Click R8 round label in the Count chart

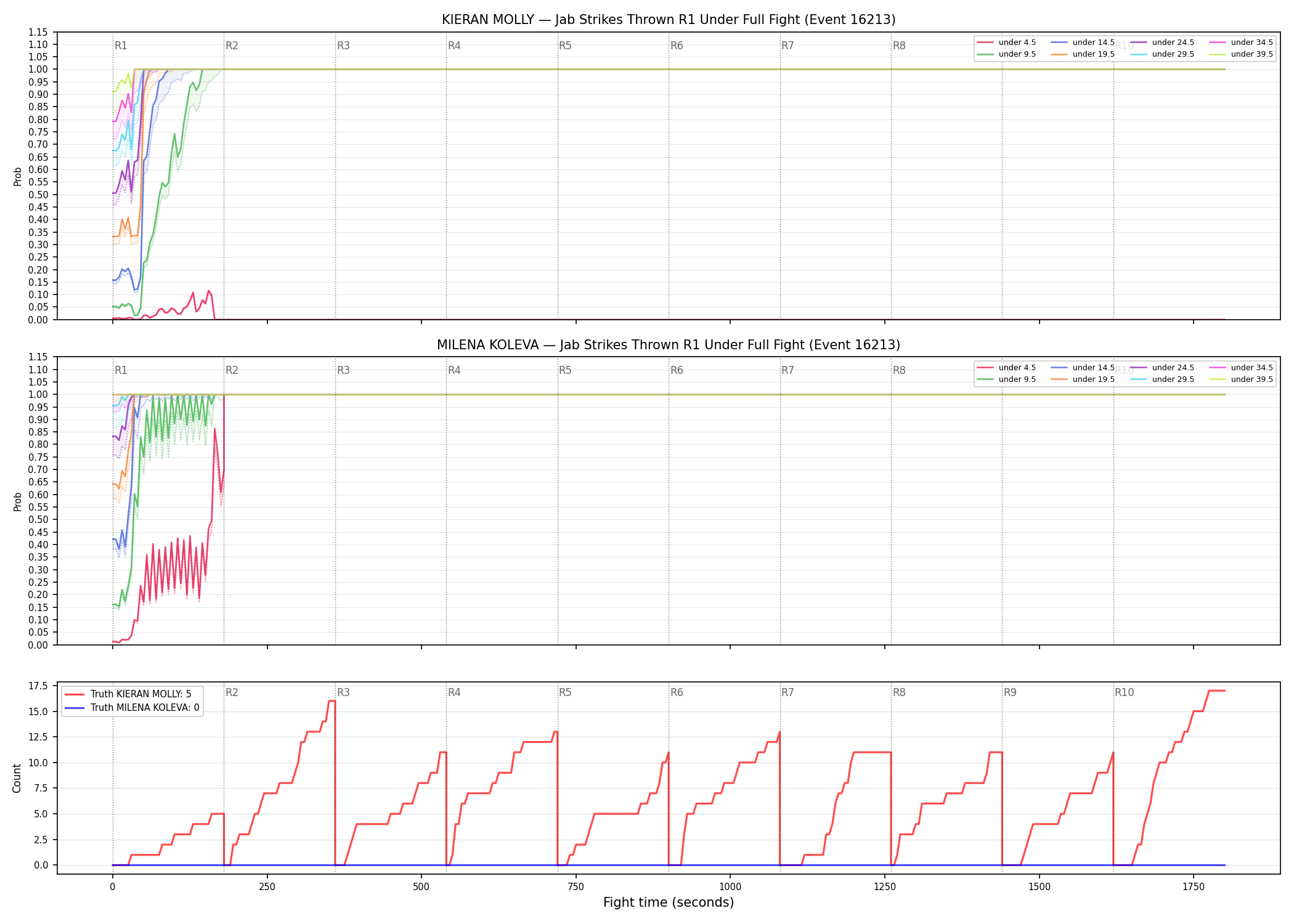tap(899, 692)
